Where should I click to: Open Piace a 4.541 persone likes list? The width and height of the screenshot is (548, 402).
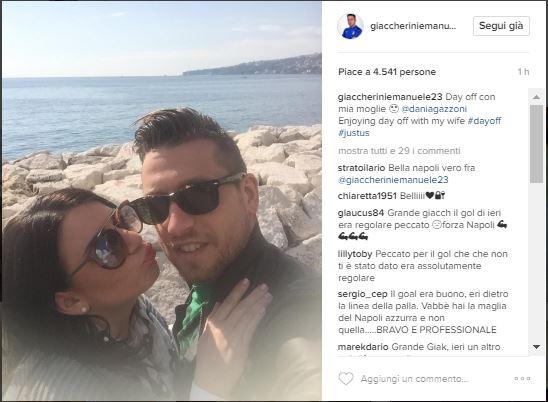[x=387, y=72]
